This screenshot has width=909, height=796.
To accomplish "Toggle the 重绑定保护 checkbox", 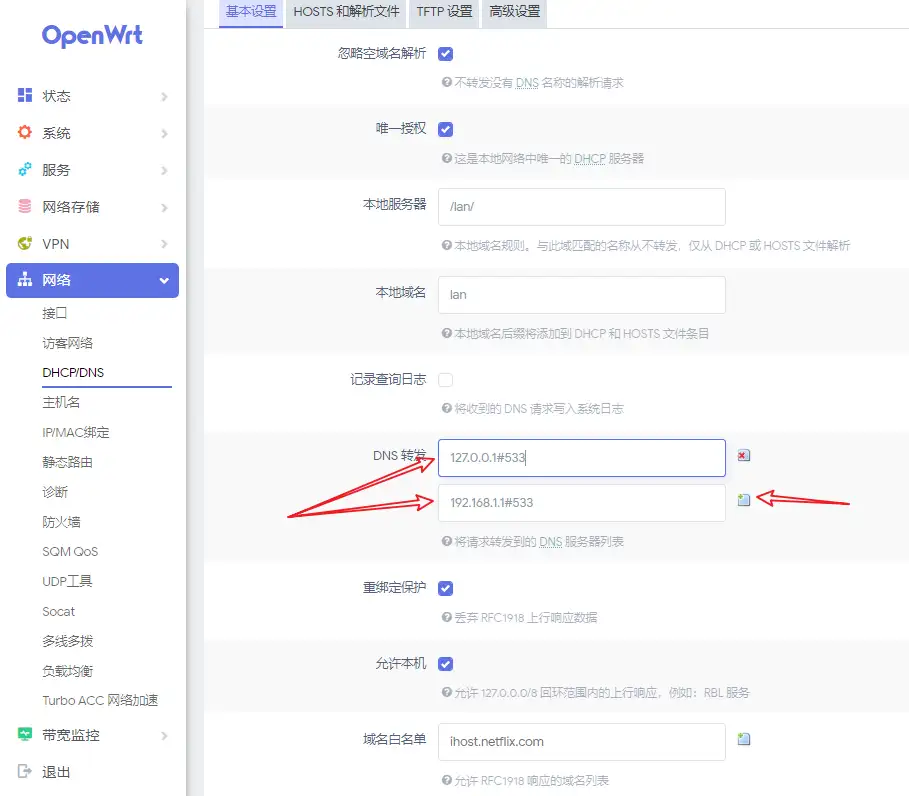I will point(445,588).
